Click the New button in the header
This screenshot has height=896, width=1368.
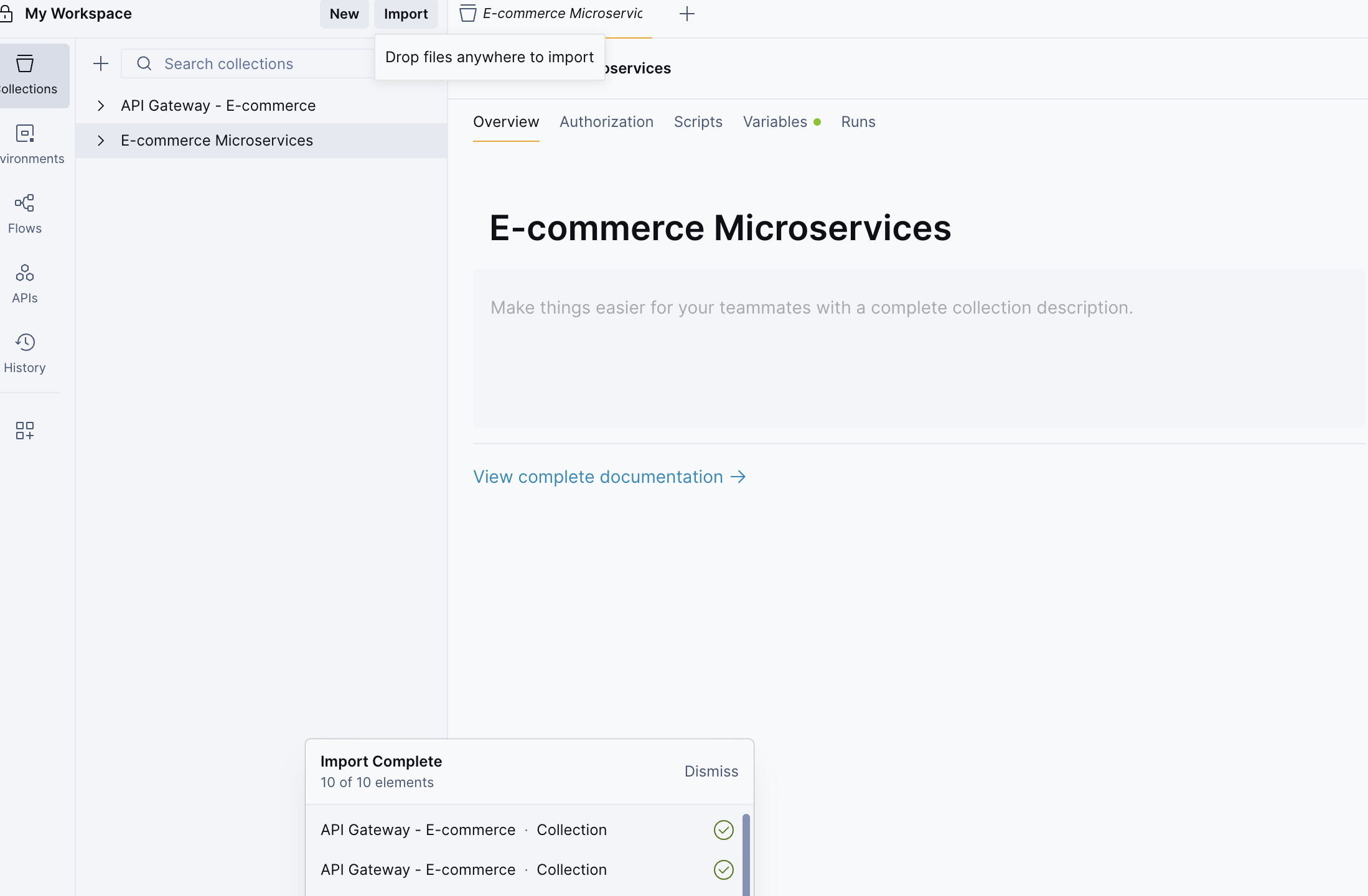pyautogui.click(x=344, y=13)
